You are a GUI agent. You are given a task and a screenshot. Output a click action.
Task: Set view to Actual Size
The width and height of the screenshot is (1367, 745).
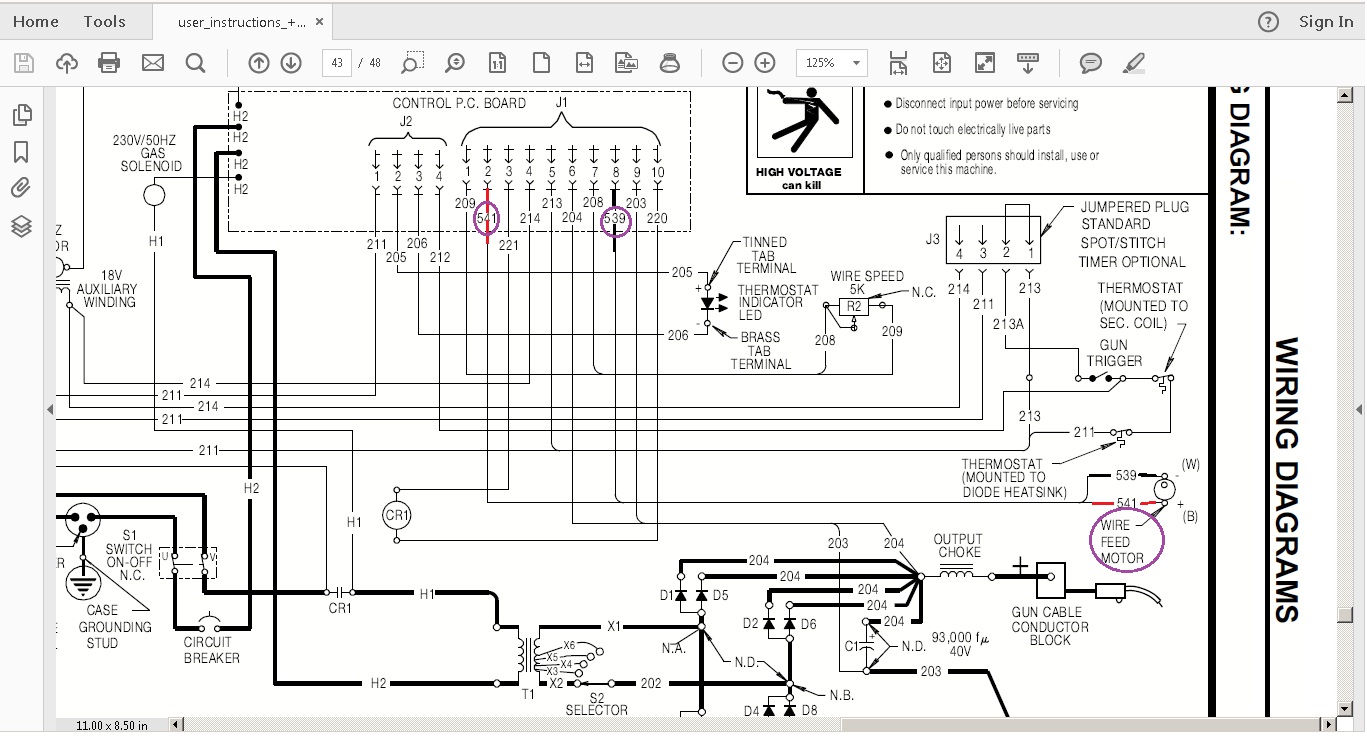pos(498,63)
